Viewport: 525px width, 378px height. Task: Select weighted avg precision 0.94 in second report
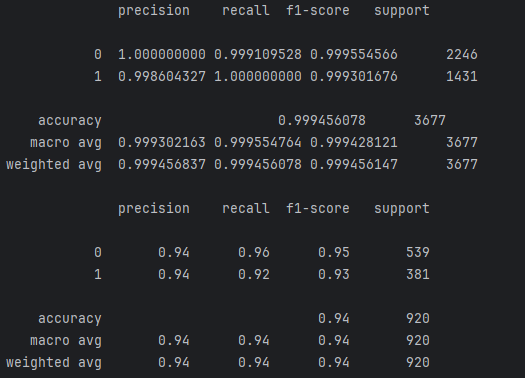click(x=174, y=363)
